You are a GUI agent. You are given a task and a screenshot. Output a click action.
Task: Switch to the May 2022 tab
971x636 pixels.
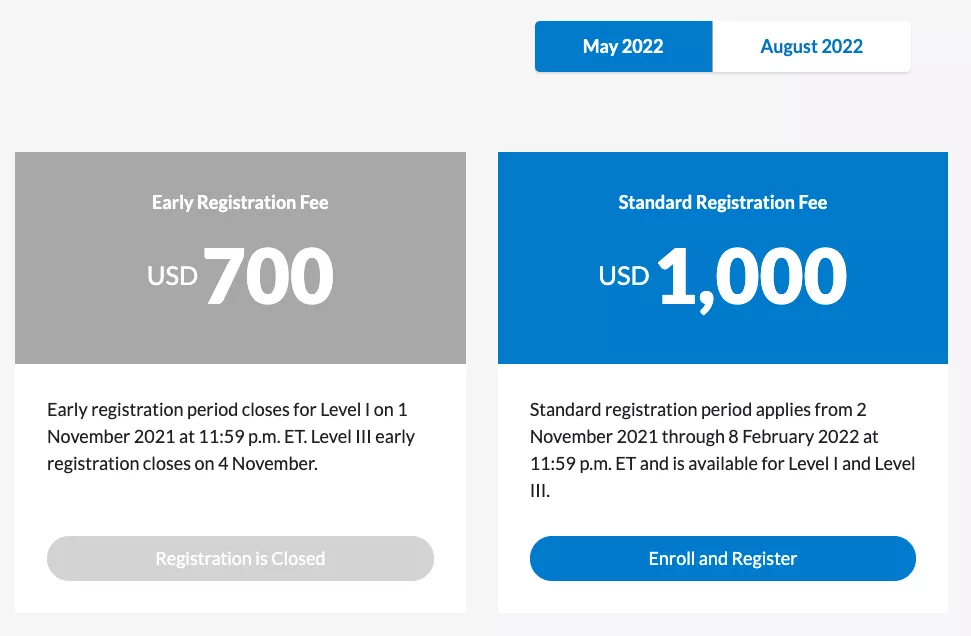(623, 47)
